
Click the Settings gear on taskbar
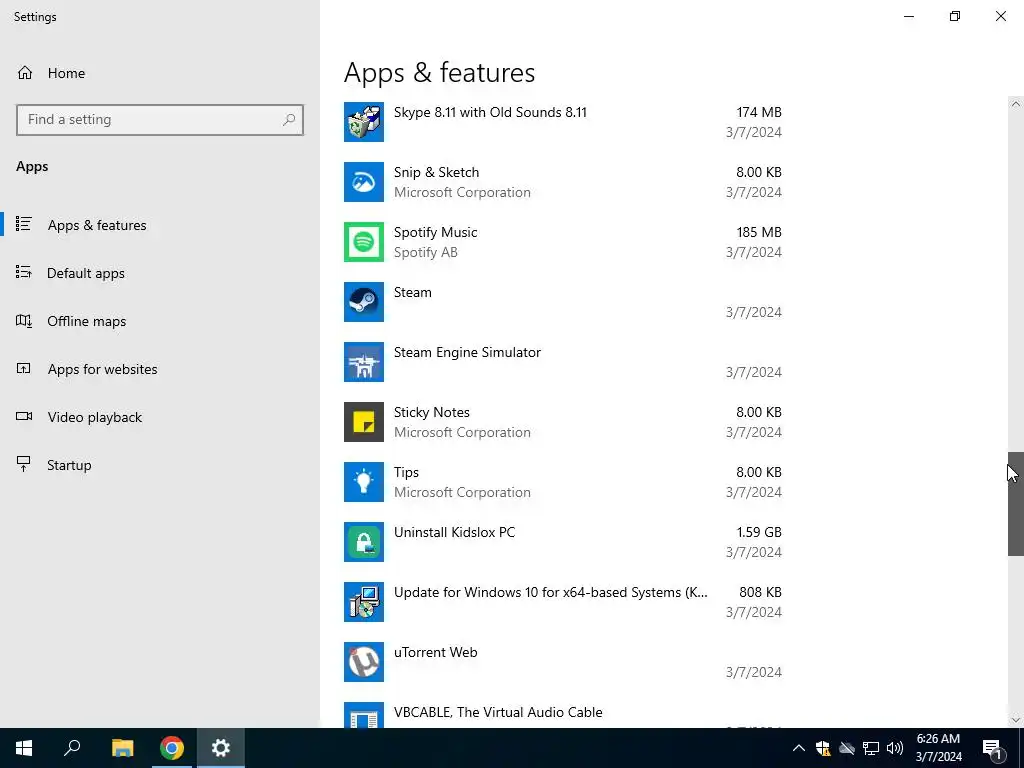[x=221, y=748]
